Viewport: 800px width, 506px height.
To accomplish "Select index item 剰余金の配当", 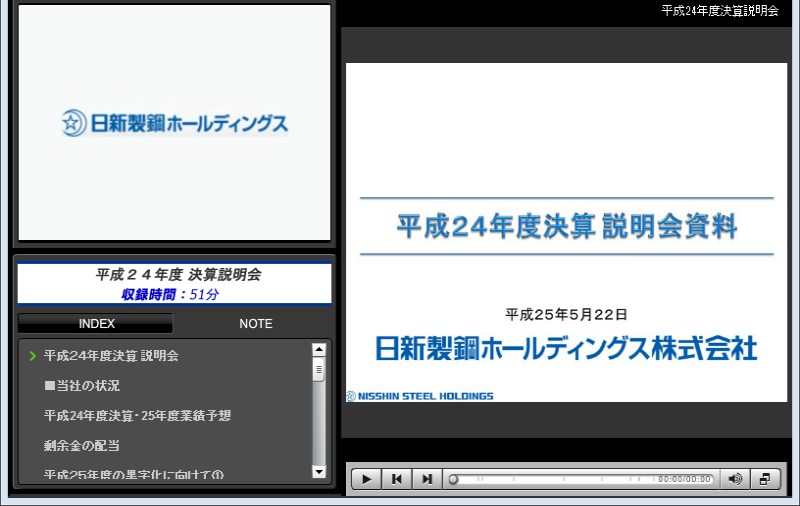I will point(82,446).
